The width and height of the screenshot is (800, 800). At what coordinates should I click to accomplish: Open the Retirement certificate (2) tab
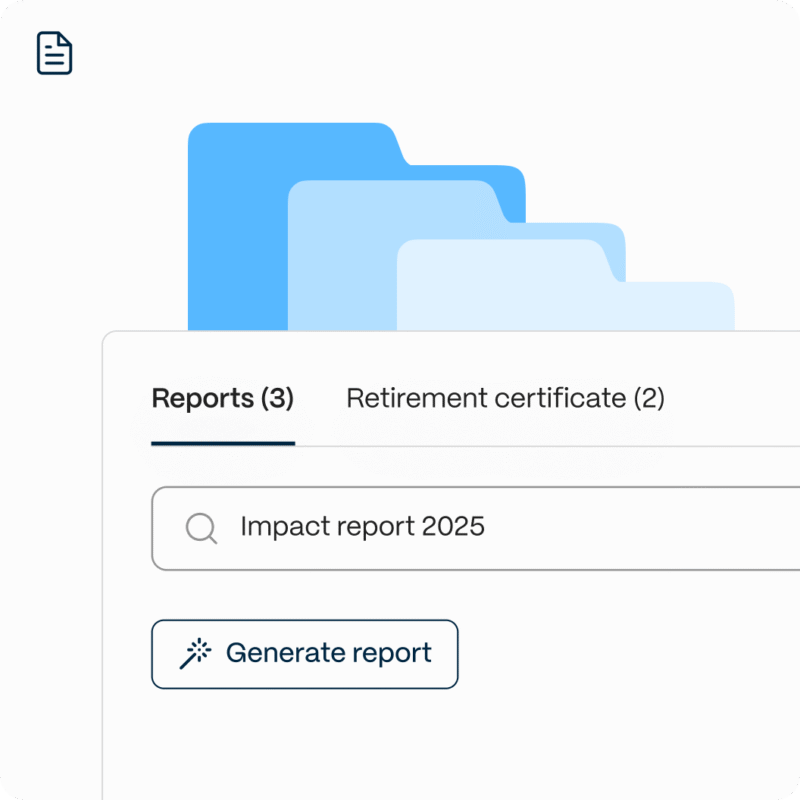pyautogui.click(x=505, y=398)
